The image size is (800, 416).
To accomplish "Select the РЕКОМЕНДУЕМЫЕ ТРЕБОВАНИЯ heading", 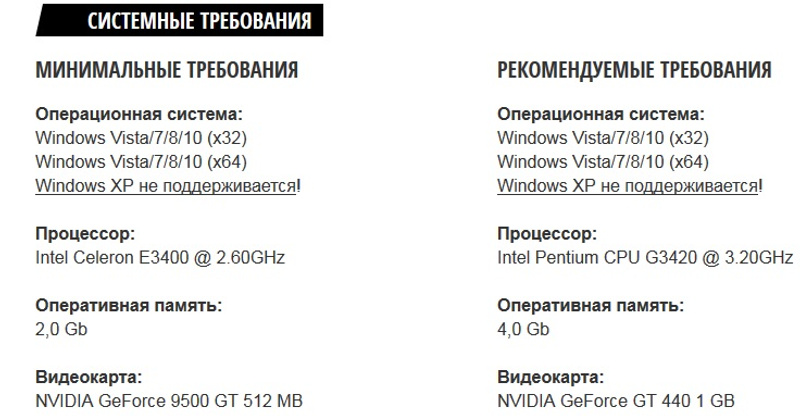I will [x=634, y=71].
